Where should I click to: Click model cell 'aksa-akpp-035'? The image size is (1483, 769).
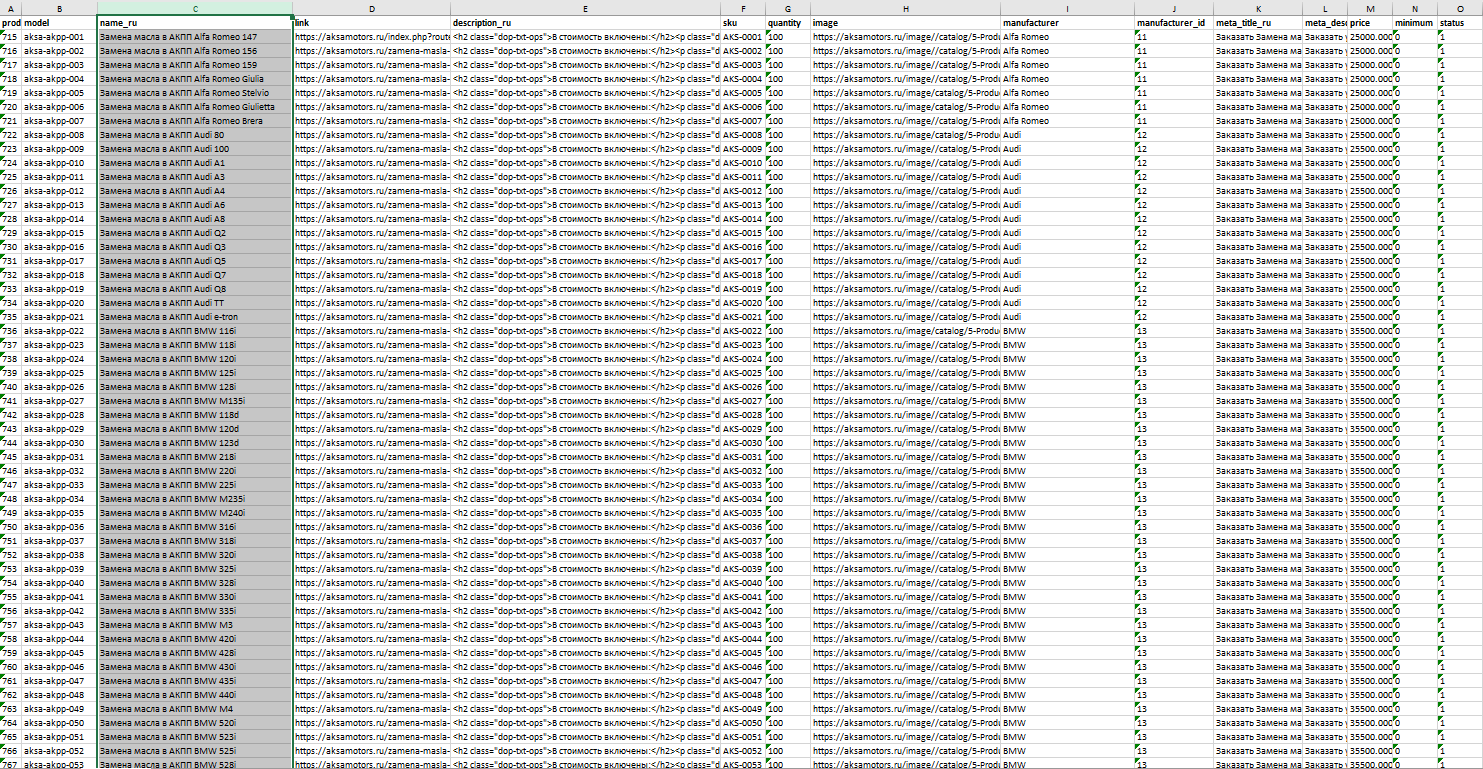point(59,512)
